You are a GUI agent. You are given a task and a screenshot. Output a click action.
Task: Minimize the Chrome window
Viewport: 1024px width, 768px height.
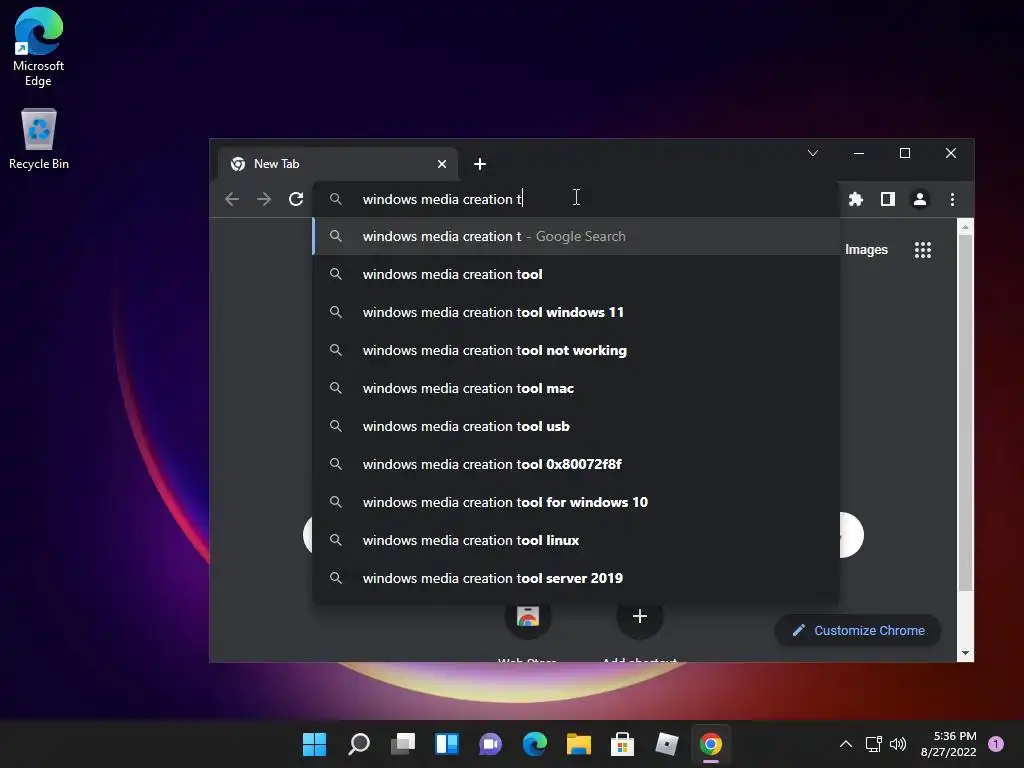tap(859, 153)
